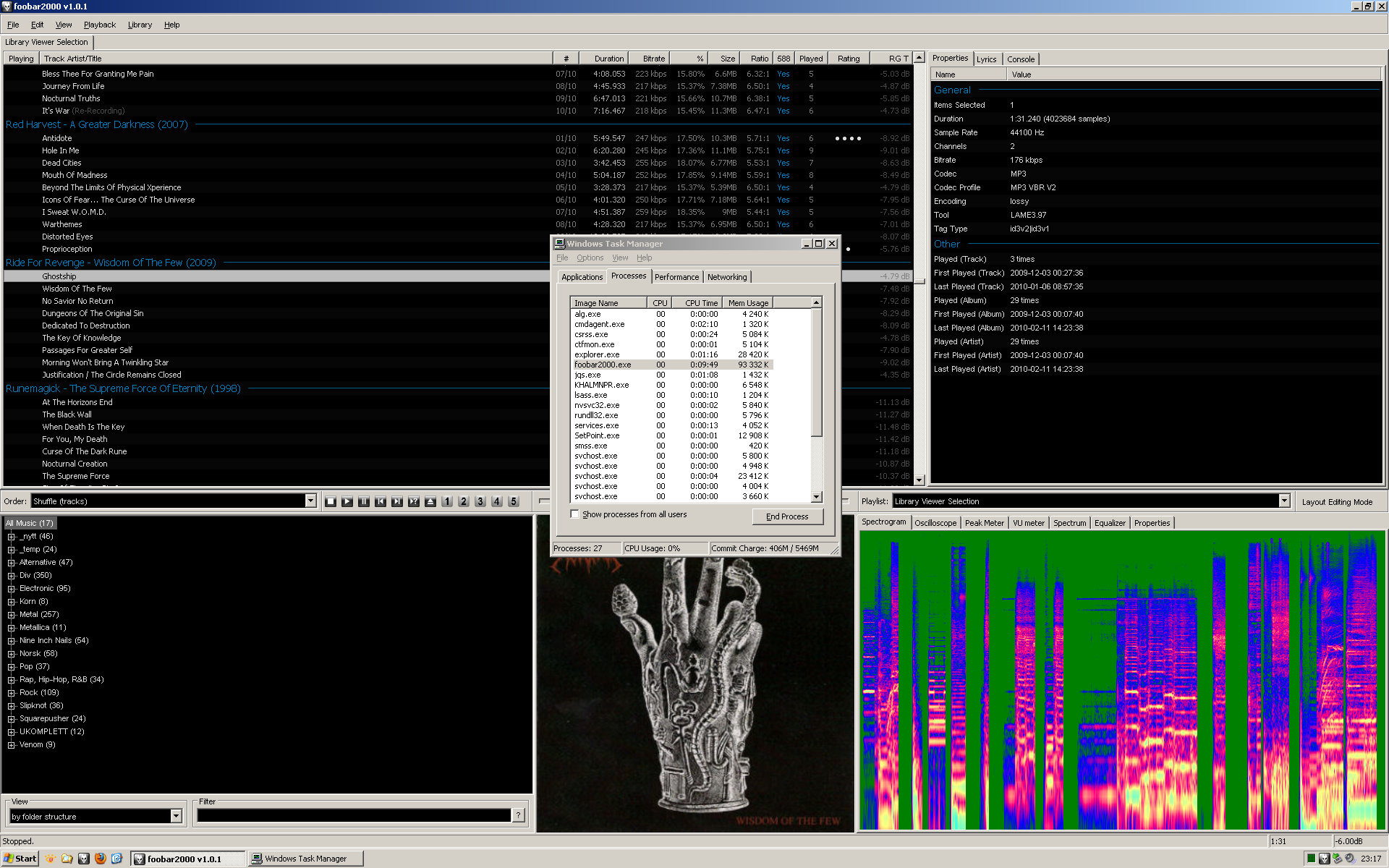Open the Options menu in Task Manager
The height and width of the screenshot is (868, 1389).
(x=590, y=258)
